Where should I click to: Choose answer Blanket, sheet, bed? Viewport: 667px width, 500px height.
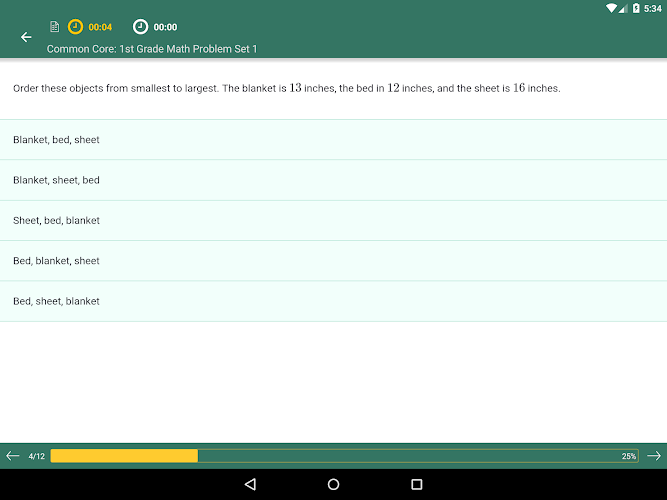point(334,180)
